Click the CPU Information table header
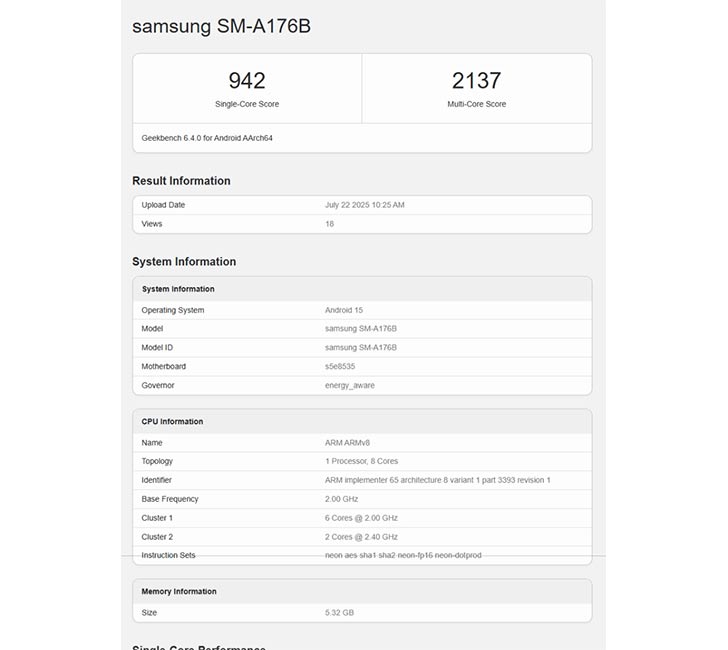This screenshot has width=728, height=650. (x=172, y=422)
